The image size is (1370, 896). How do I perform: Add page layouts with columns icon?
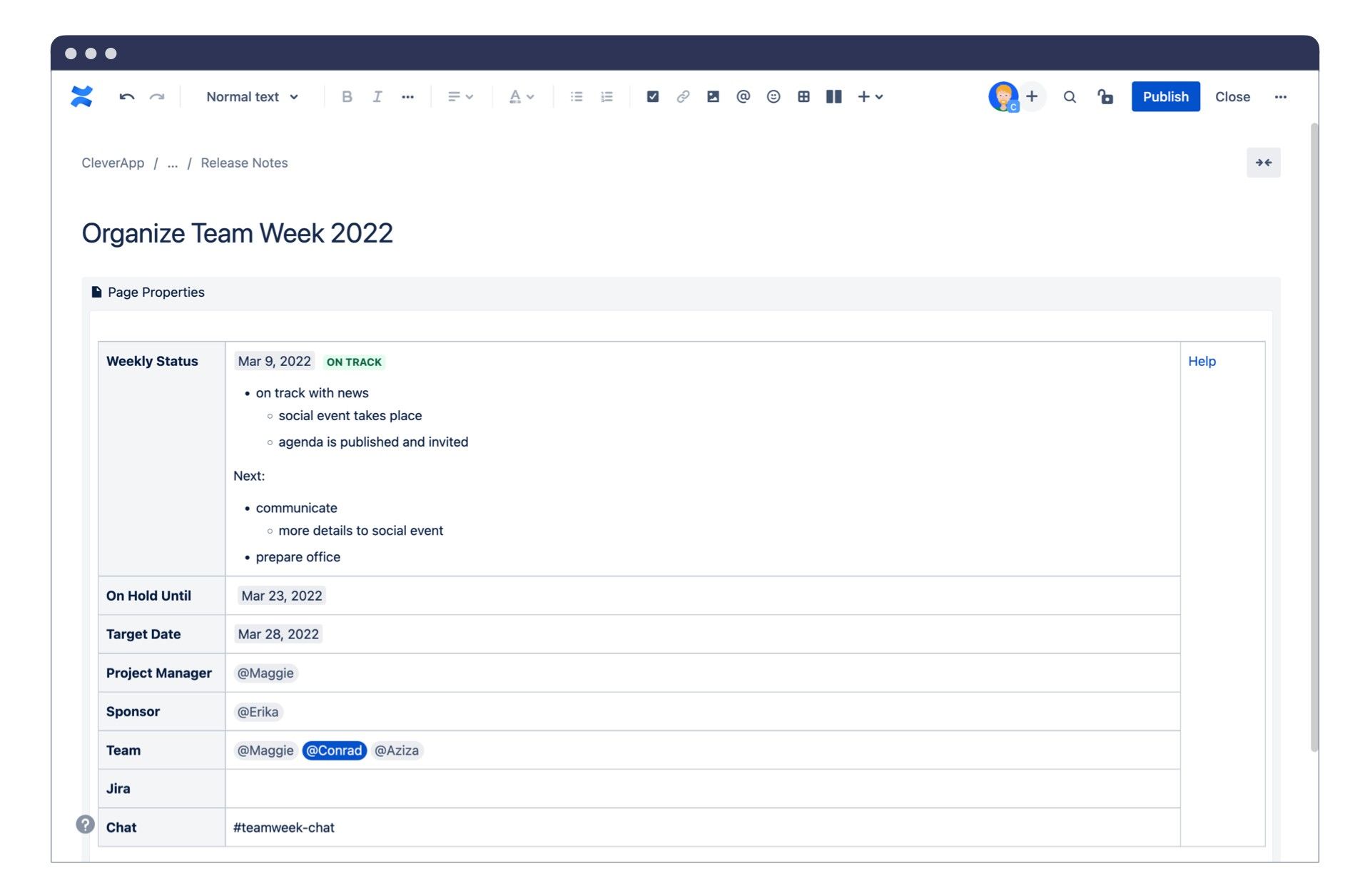pyautogui.click(x=833, y=97)
